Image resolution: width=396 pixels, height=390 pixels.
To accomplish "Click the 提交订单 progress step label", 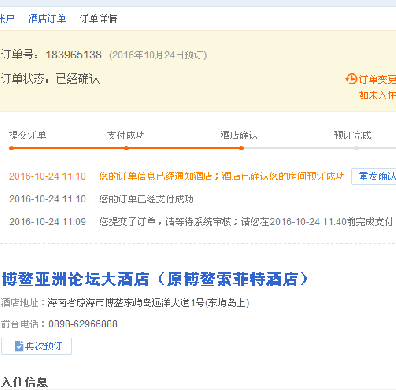I will (x=28, y=135).
